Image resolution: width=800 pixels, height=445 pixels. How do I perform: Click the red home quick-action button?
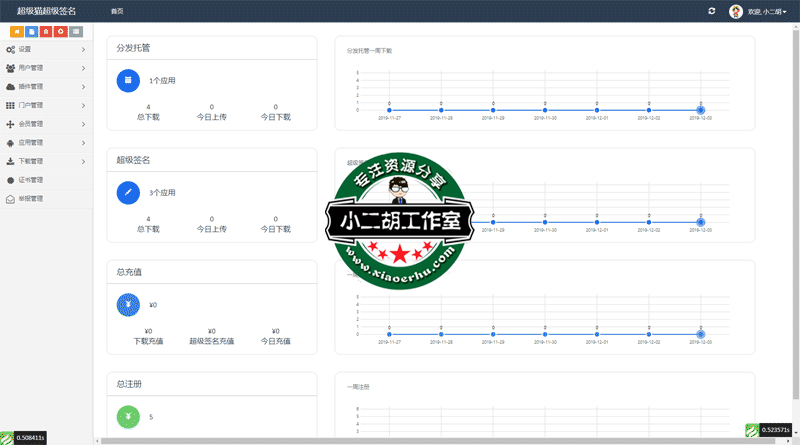(x=47, y=31)
